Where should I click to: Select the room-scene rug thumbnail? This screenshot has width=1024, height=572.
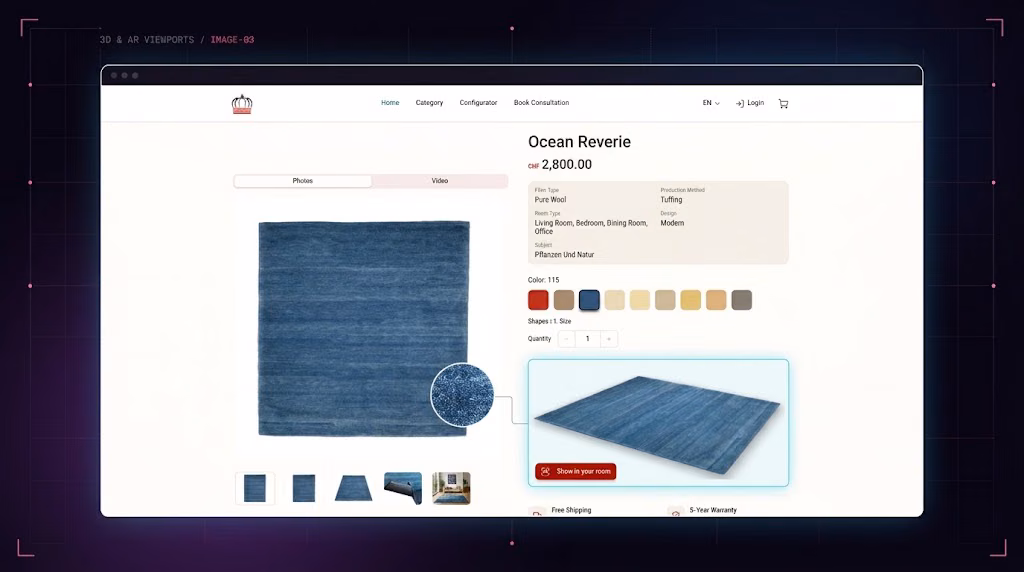pos(451,488)
